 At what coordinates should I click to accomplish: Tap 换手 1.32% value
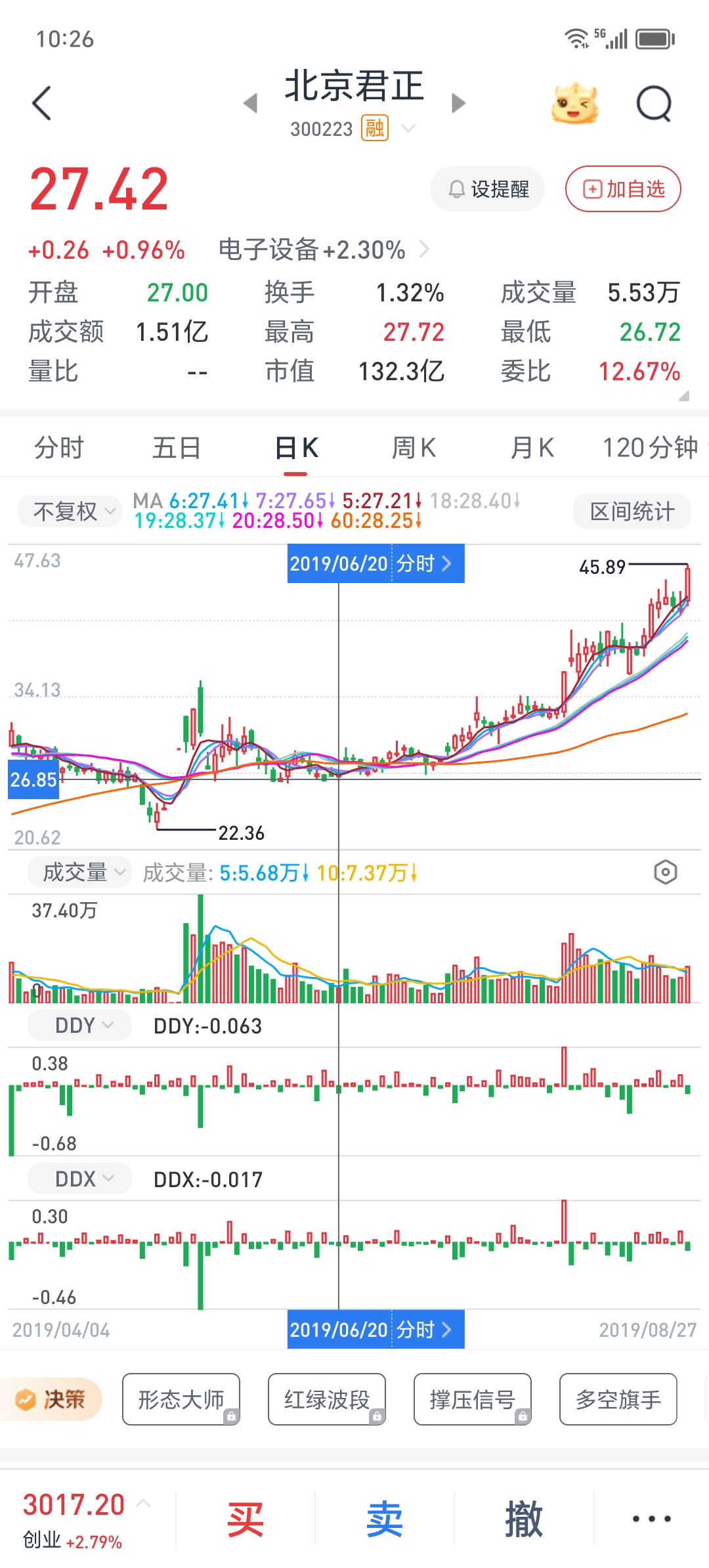tap(410, 293)
